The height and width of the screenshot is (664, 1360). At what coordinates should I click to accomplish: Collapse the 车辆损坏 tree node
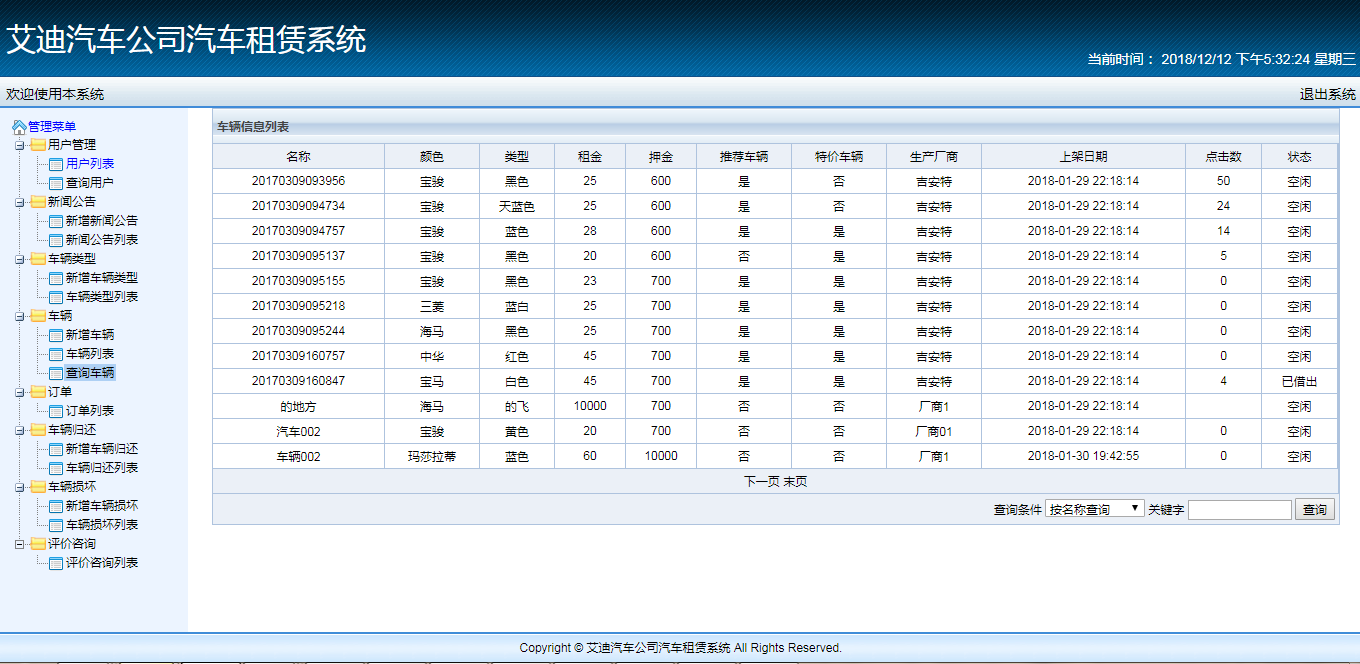pos(20,487)
